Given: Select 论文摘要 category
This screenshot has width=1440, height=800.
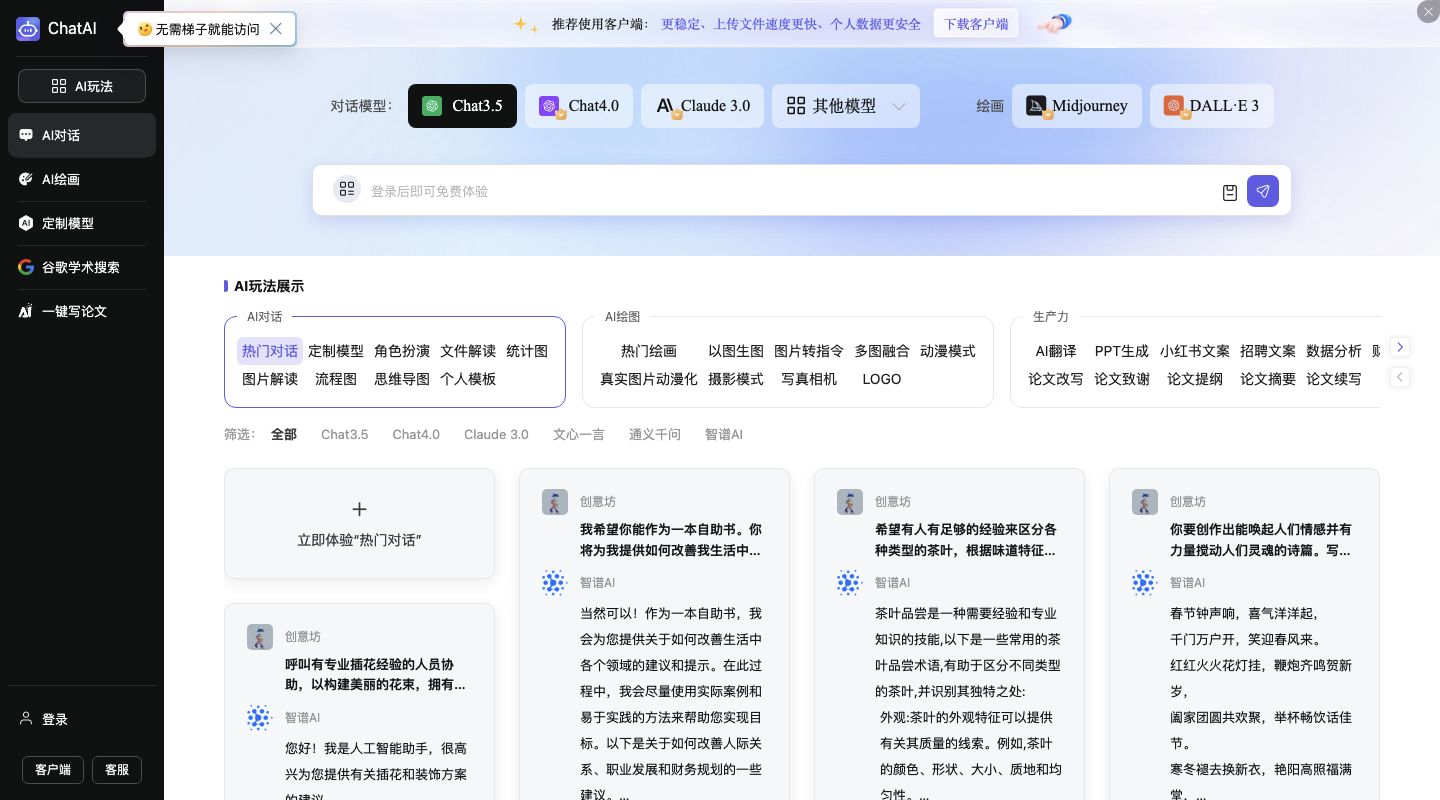Looking at the screenshot, I should tap(1268, 379).
